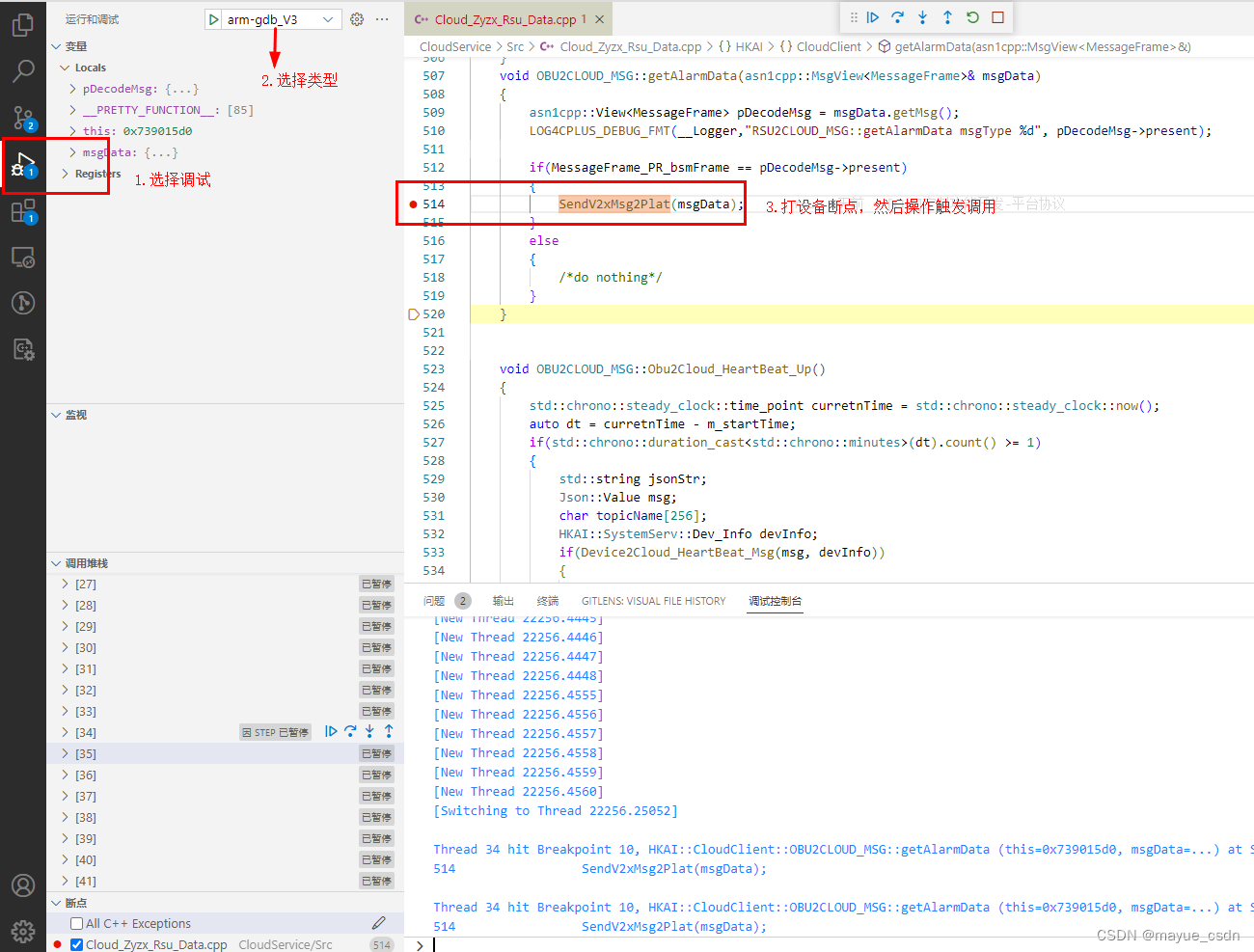Viewport: 1254px width, 952px height.
Task: Switch to the 调试控制台 tab
Action: click(x=775, y=601)
